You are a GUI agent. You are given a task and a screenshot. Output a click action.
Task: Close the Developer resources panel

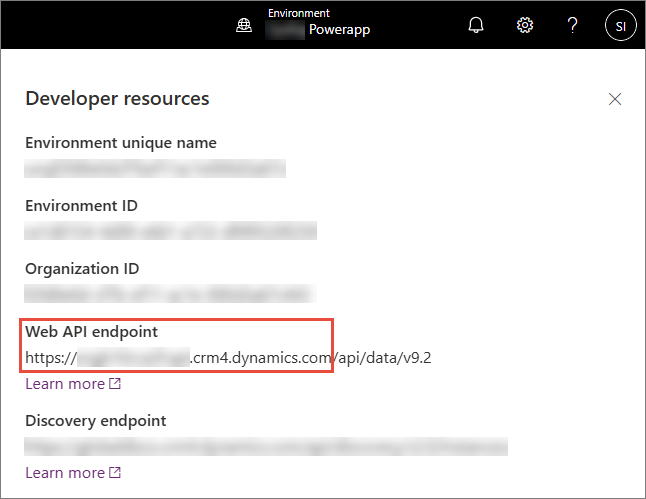(615, 99)
